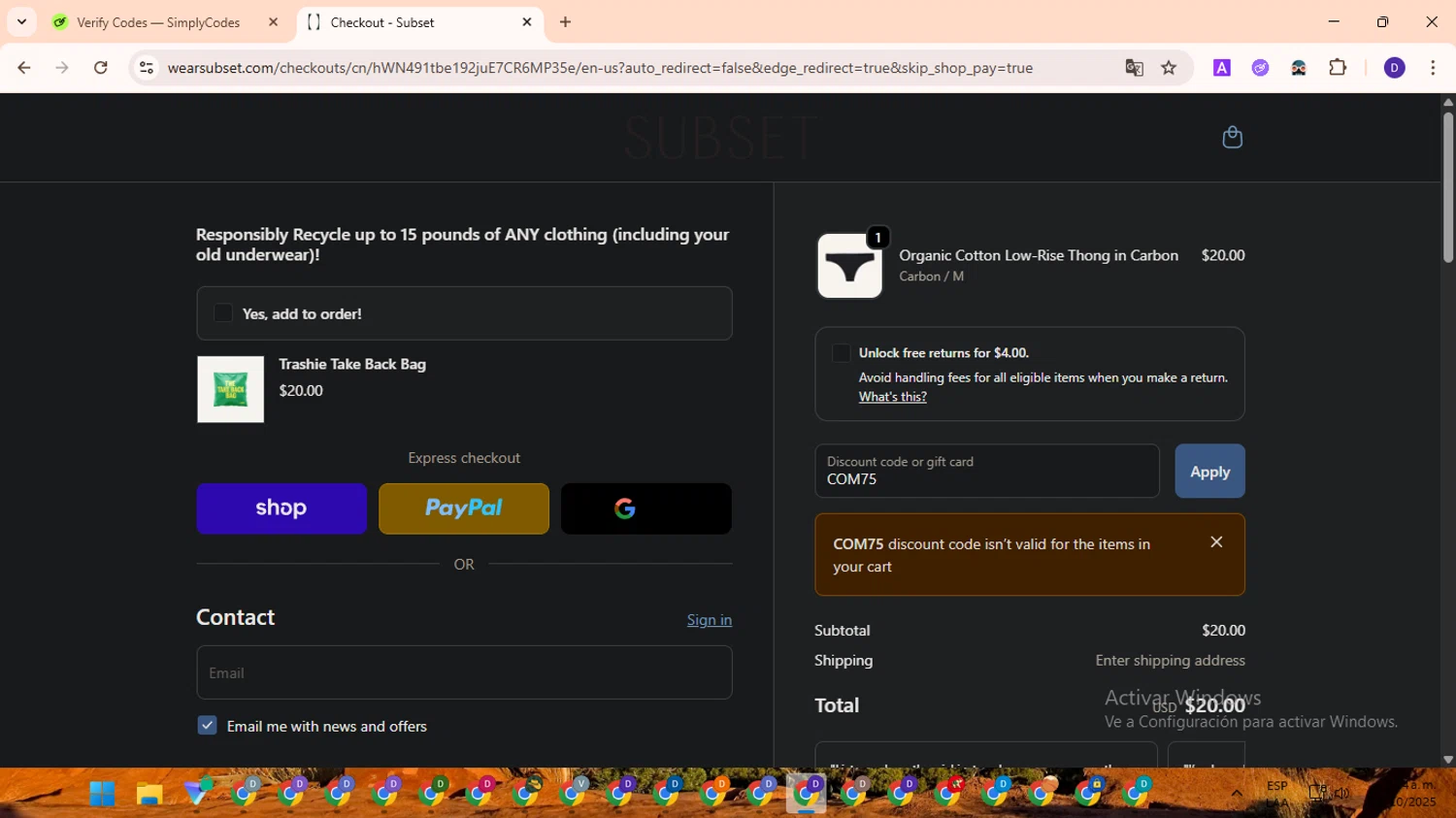This screenshot has height=818, width=1456.
Task: View site information icon in address bar
Action: (147, 68)
